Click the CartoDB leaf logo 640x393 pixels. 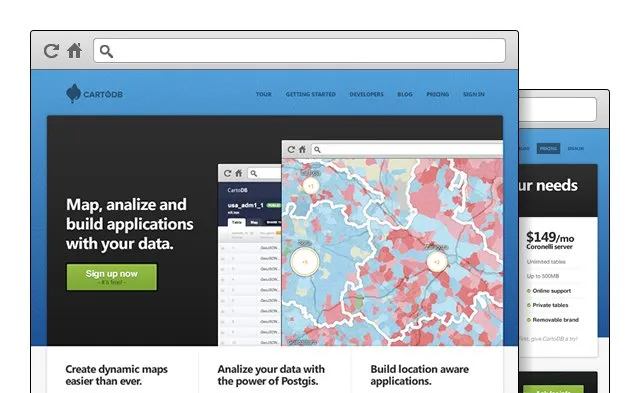73,93
